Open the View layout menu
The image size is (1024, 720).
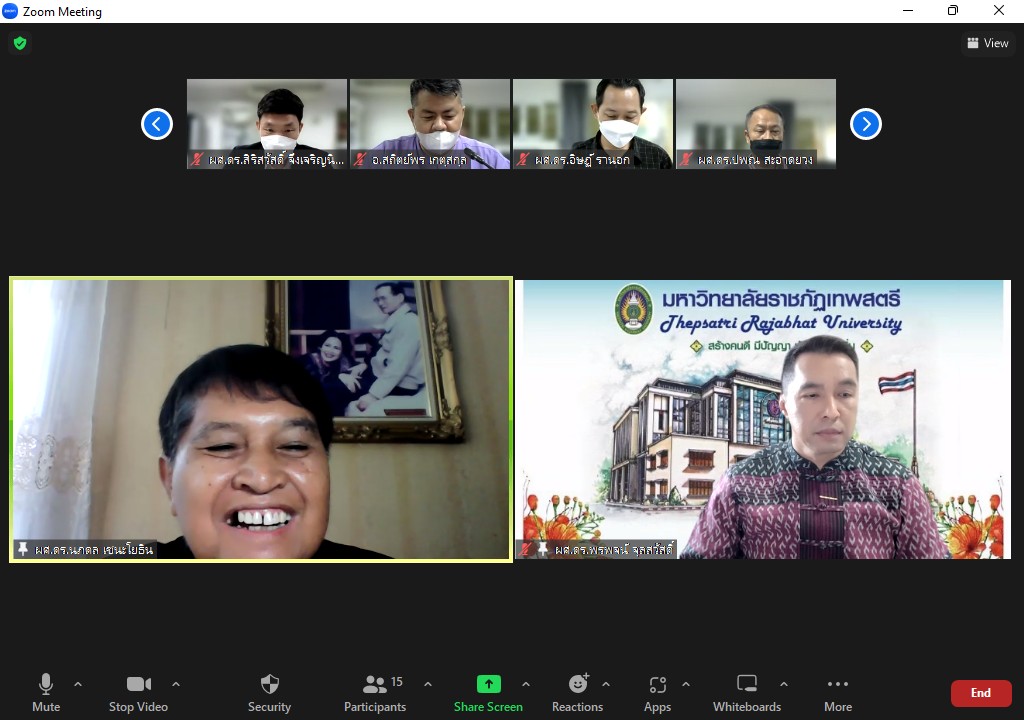tap(988, 43)
